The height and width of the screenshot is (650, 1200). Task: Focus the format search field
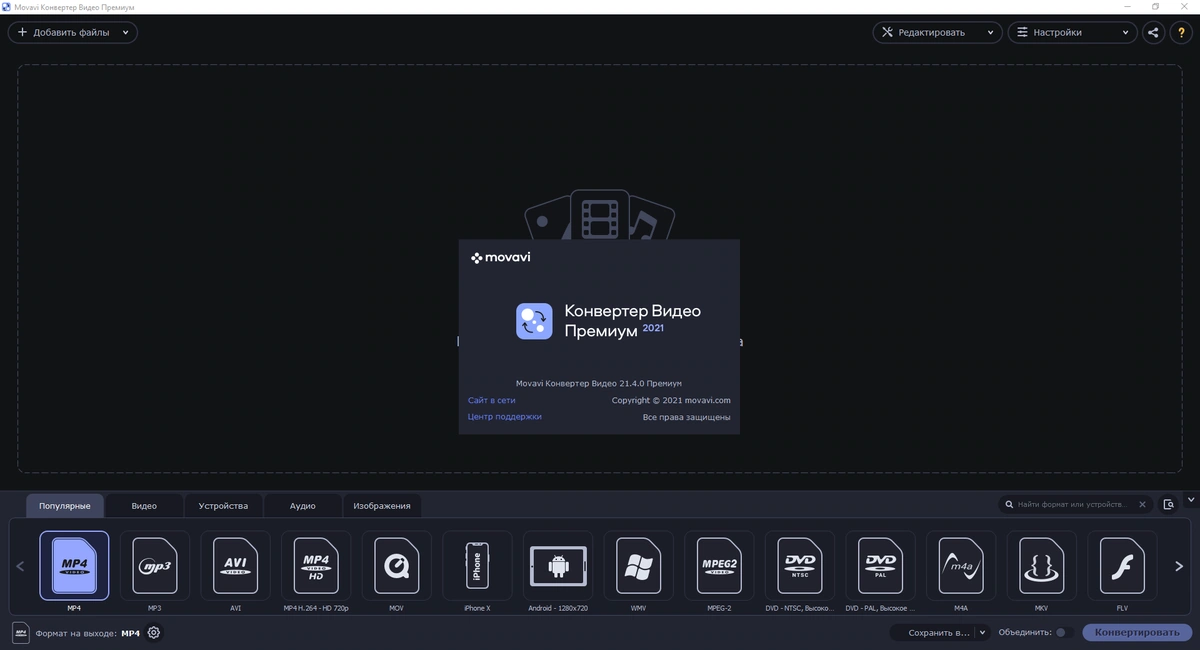pos(1076,505)
